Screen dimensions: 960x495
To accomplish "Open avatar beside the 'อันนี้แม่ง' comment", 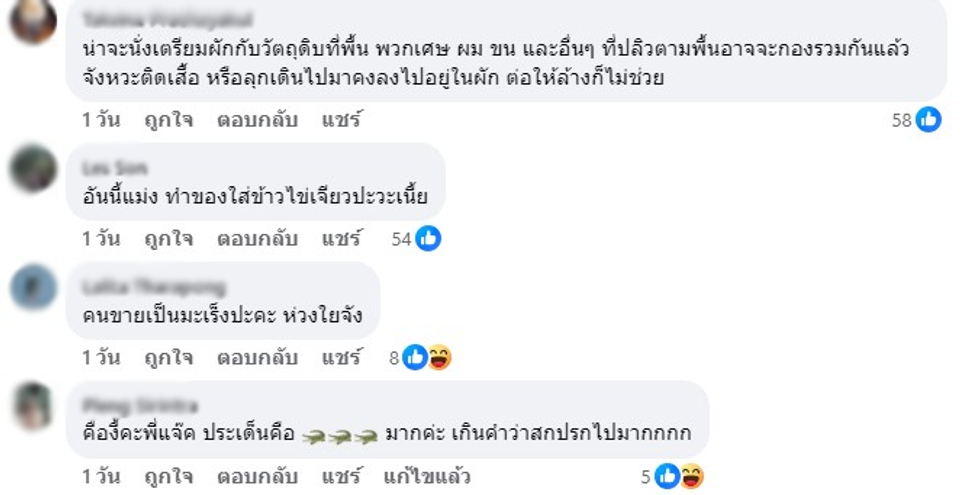I will (x=32, y=168).
